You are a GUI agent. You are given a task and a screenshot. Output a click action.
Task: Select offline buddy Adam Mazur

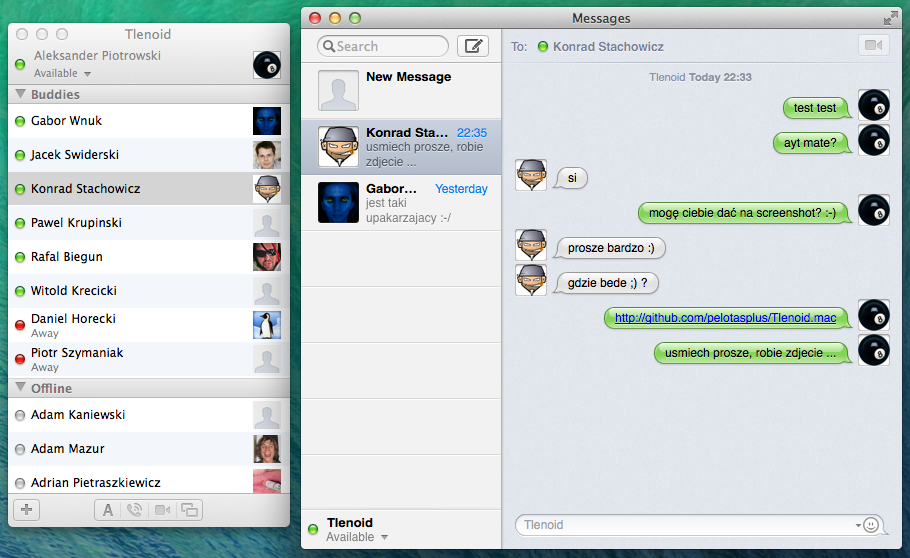149,449
